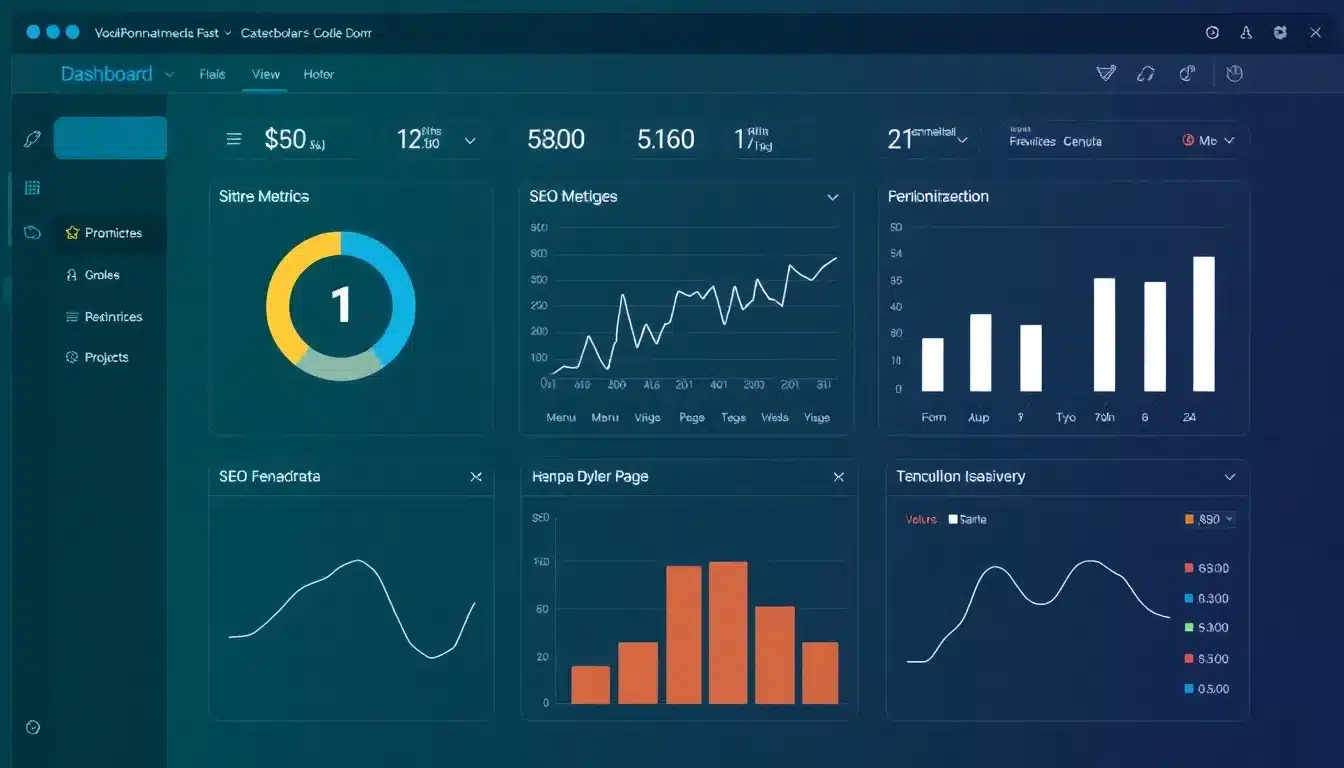This screenshot has height=768, width=1344.
Task: Expand the Tencullon Isaivery panel chevron
Action: tap(1228, 477)
